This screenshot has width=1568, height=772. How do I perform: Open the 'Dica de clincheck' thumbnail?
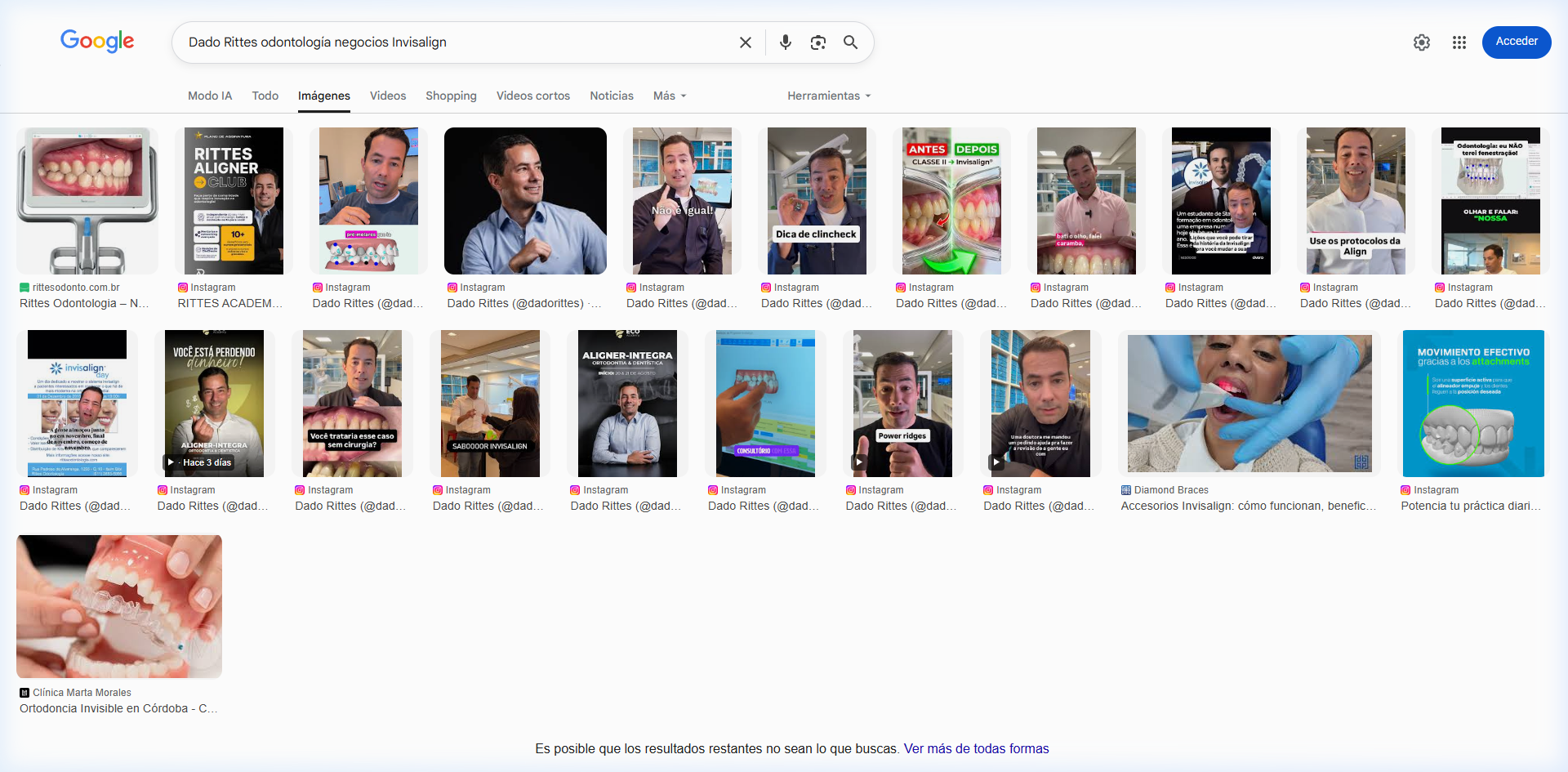(817, 201)
